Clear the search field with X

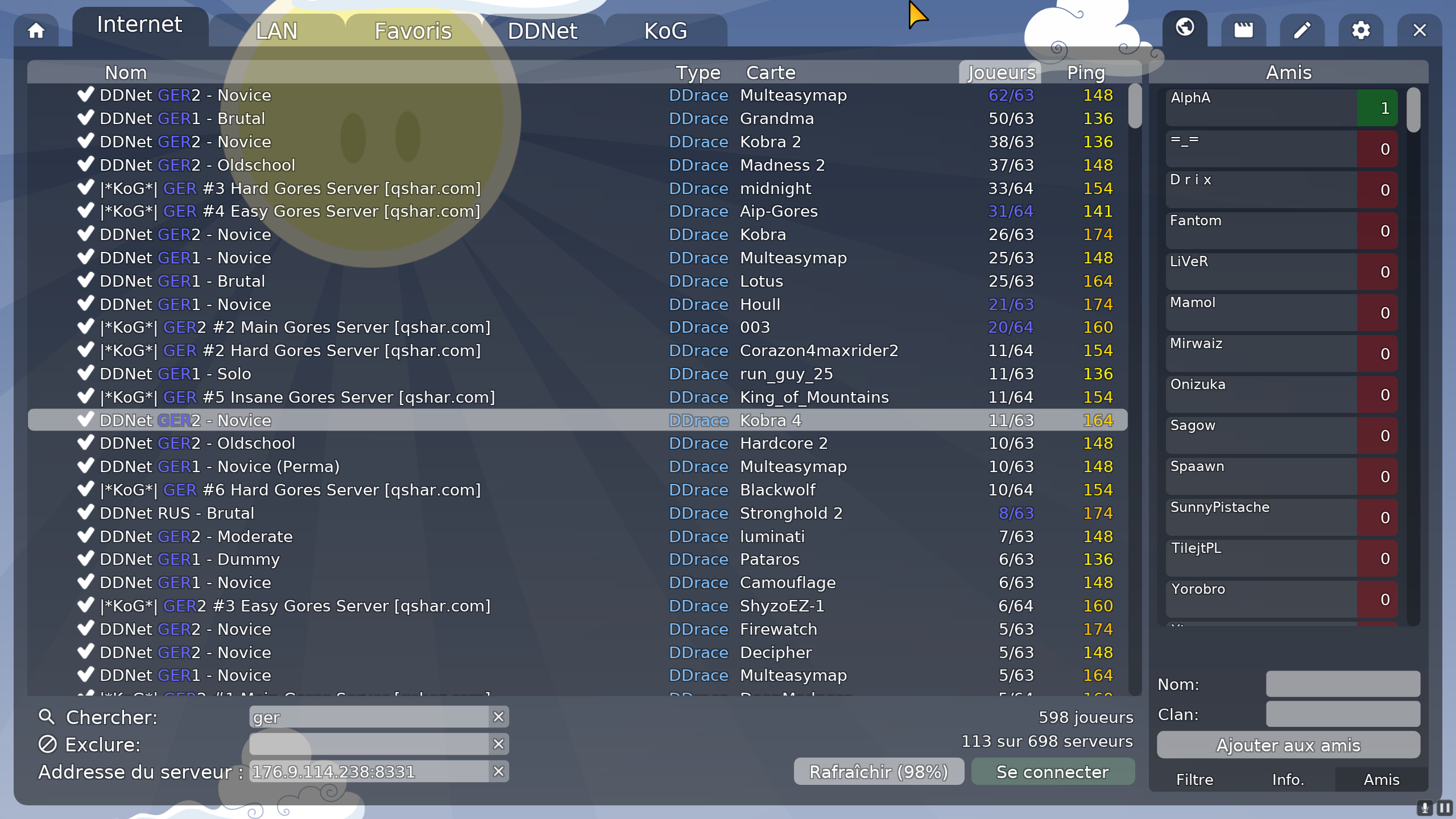point(498,717)
